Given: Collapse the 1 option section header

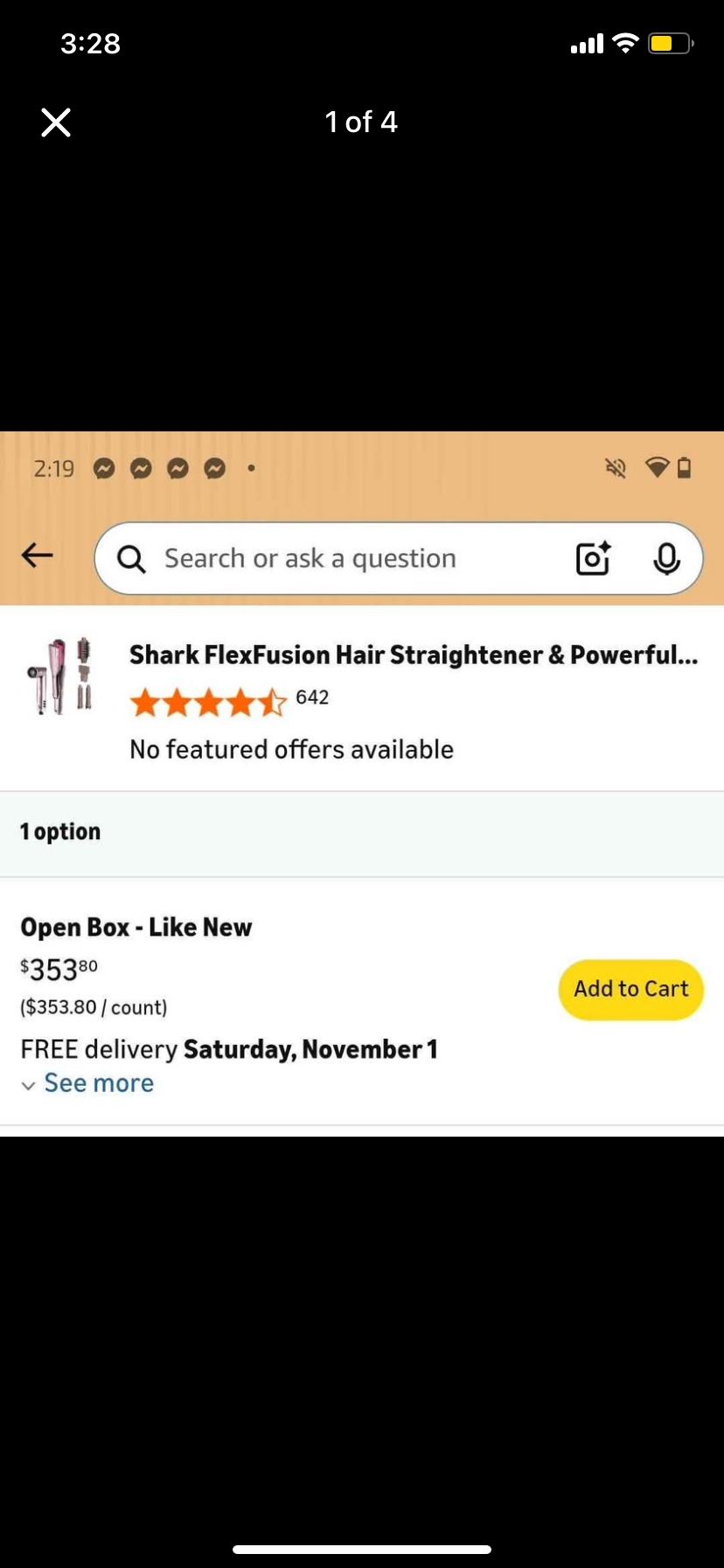Looking at the screenshot, I should (x=59, y=831).
